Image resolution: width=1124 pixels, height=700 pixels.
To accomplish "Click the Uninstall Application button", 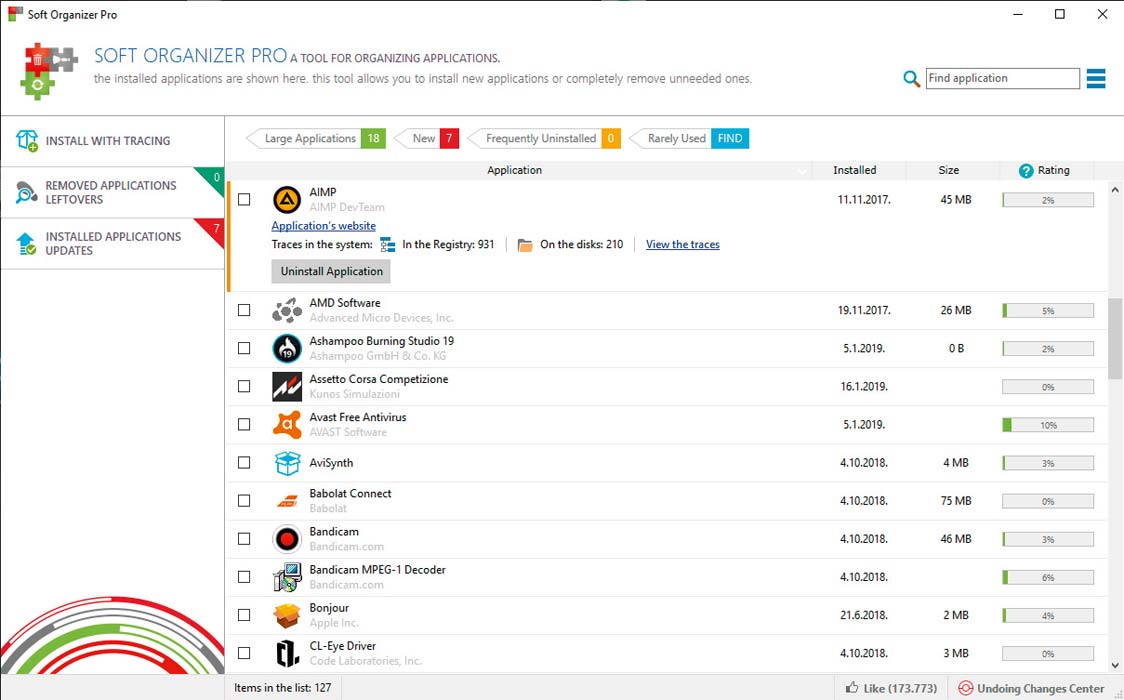I will tap(331, 272).
